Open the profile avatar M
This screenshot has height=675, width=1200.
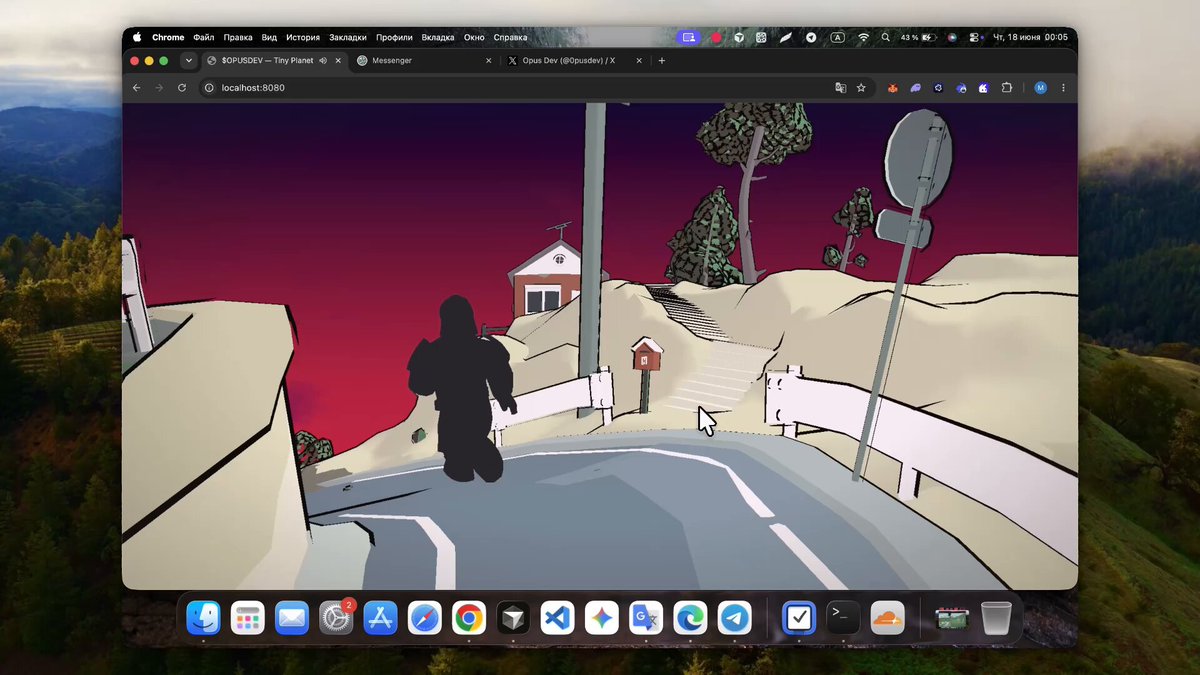coord(1040,88)
